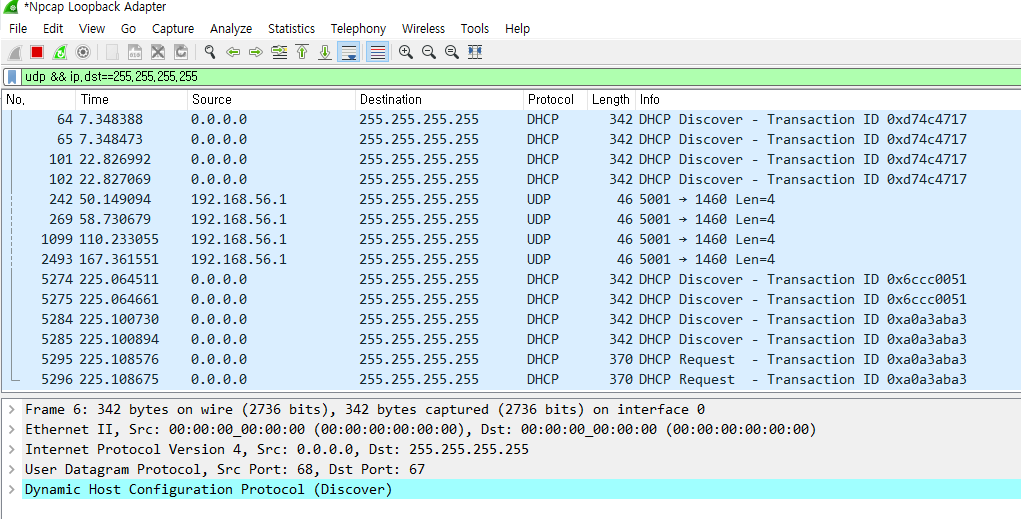Stop the packet capture with the red square
1021x519 pixels.
(x=37, y=52)
